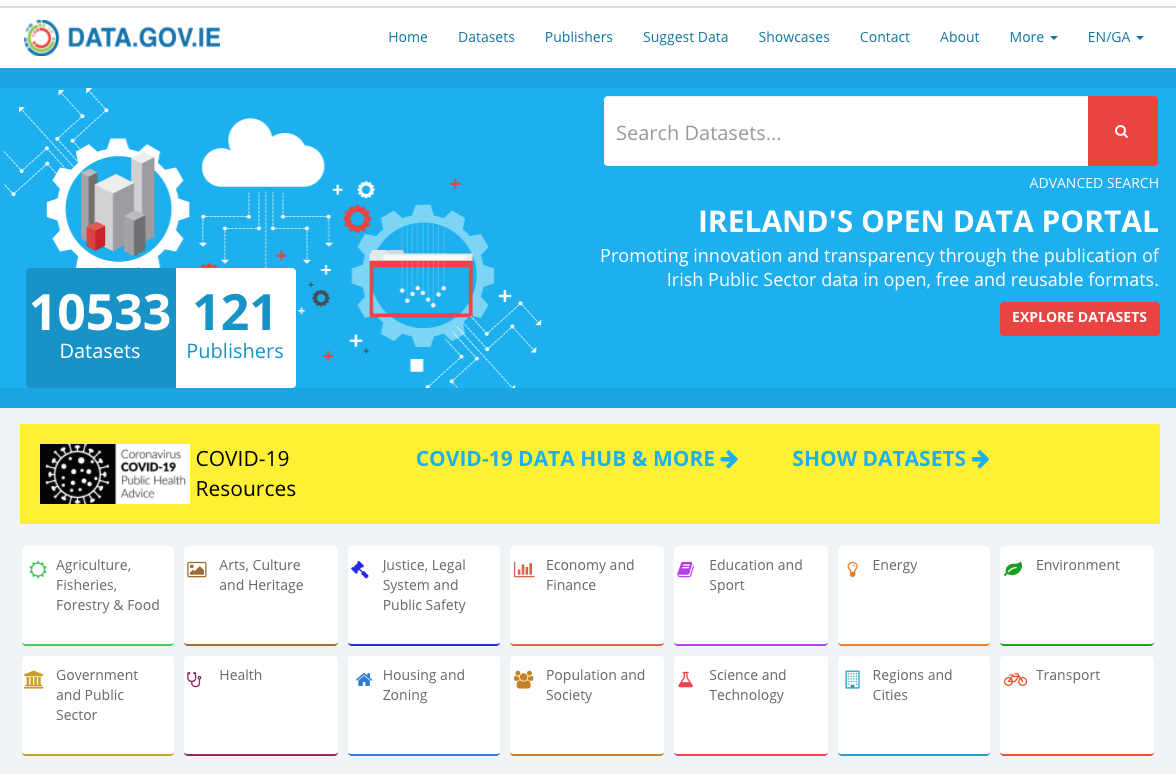1176x774 pixels.
Task: Click the Arts, Culture picture icon
Action: pyautogui.click(x=196, y=569)
